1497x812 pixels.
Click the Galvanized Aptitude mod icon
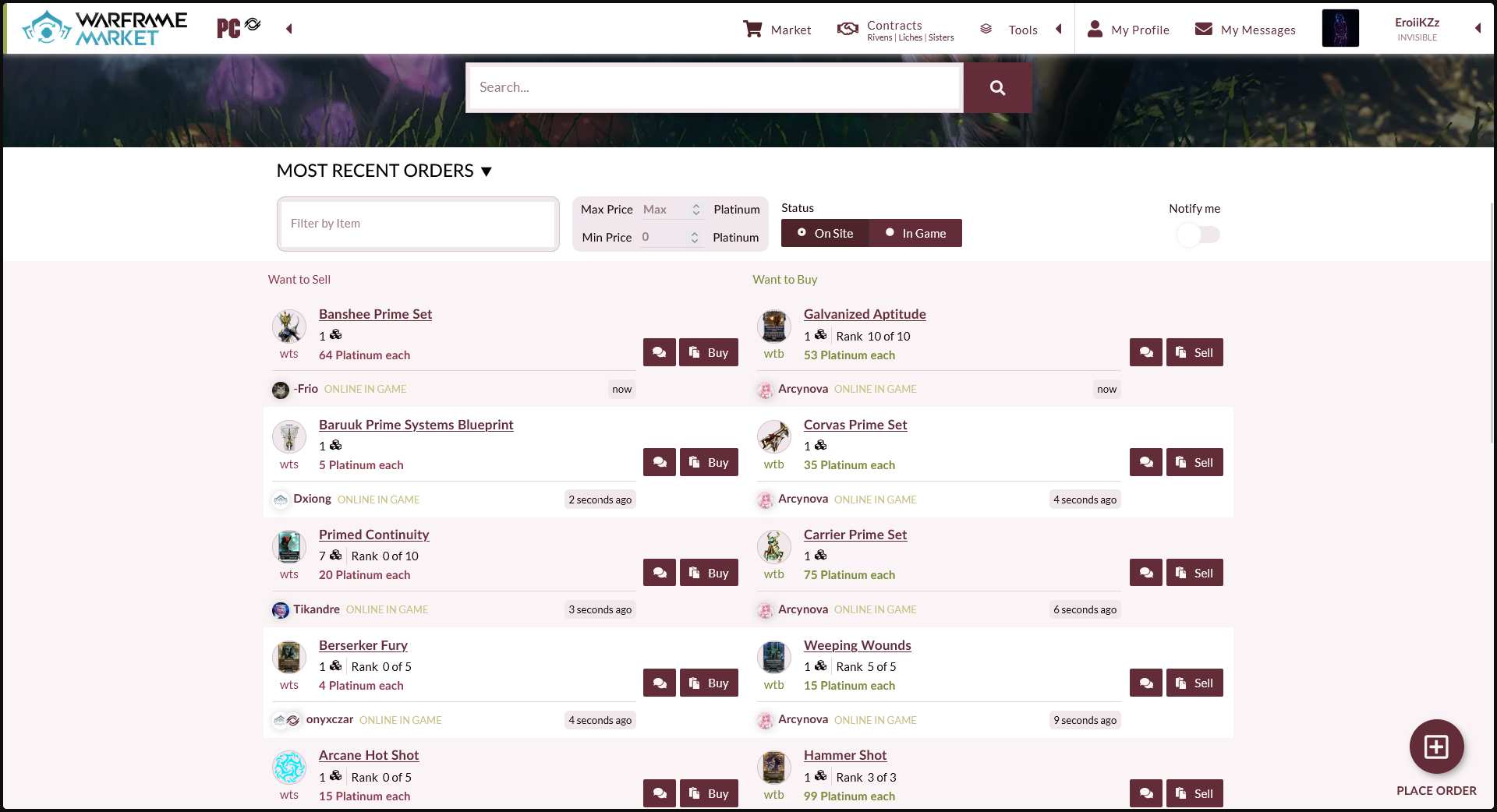click(774, 327)
